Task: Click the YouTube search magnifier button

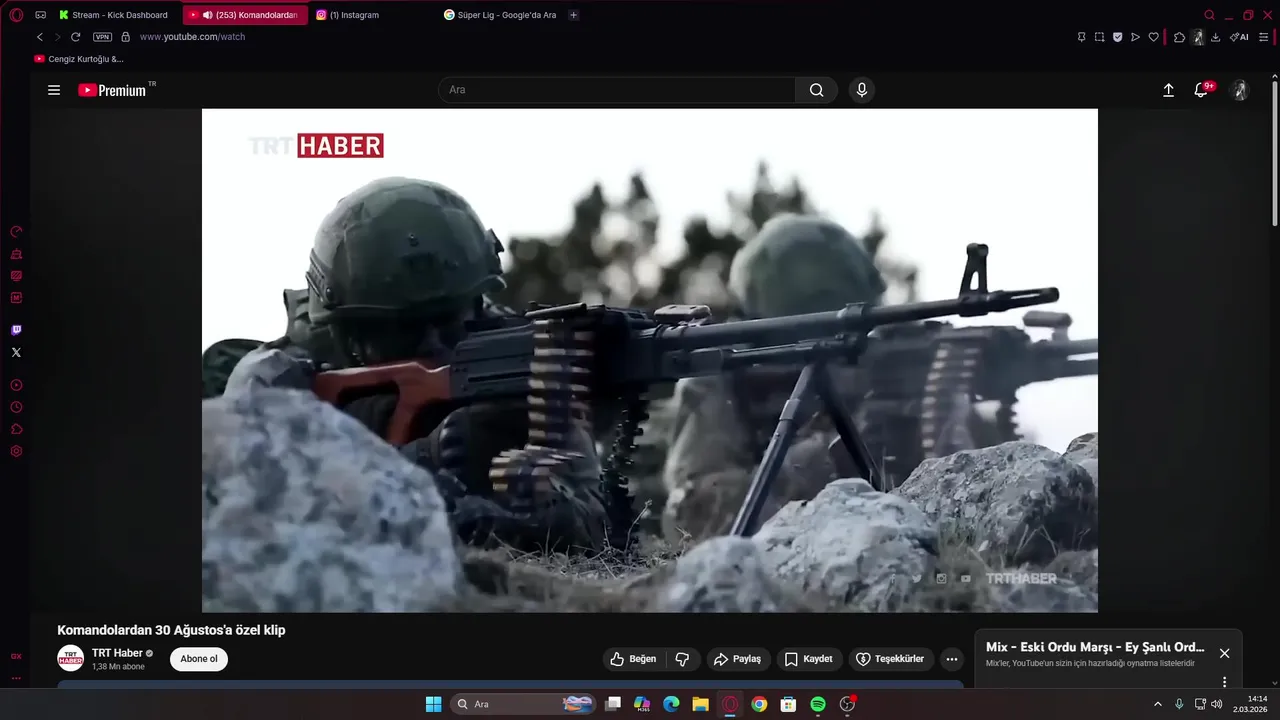Action: click(x=817, y=90)
